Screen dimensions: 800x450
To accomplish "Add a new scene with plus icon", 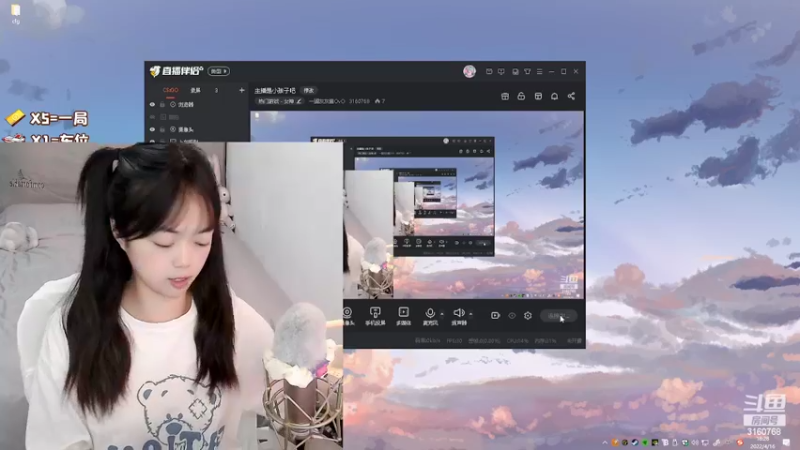I will [x=241, y=90].
